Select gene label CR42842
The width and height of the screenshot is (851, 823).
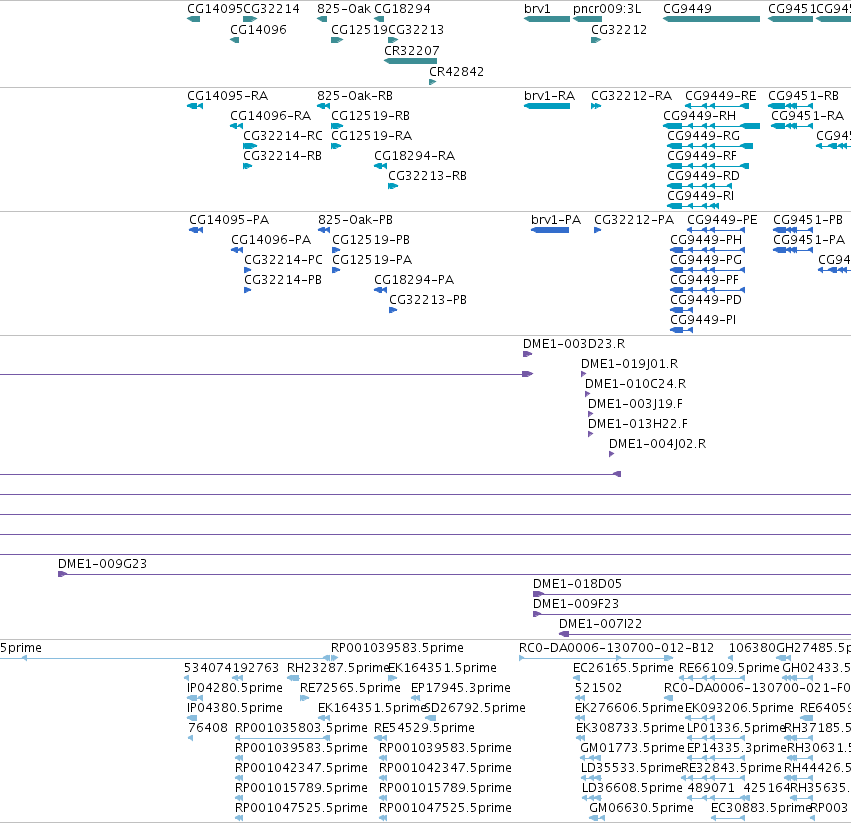(456, 72)
